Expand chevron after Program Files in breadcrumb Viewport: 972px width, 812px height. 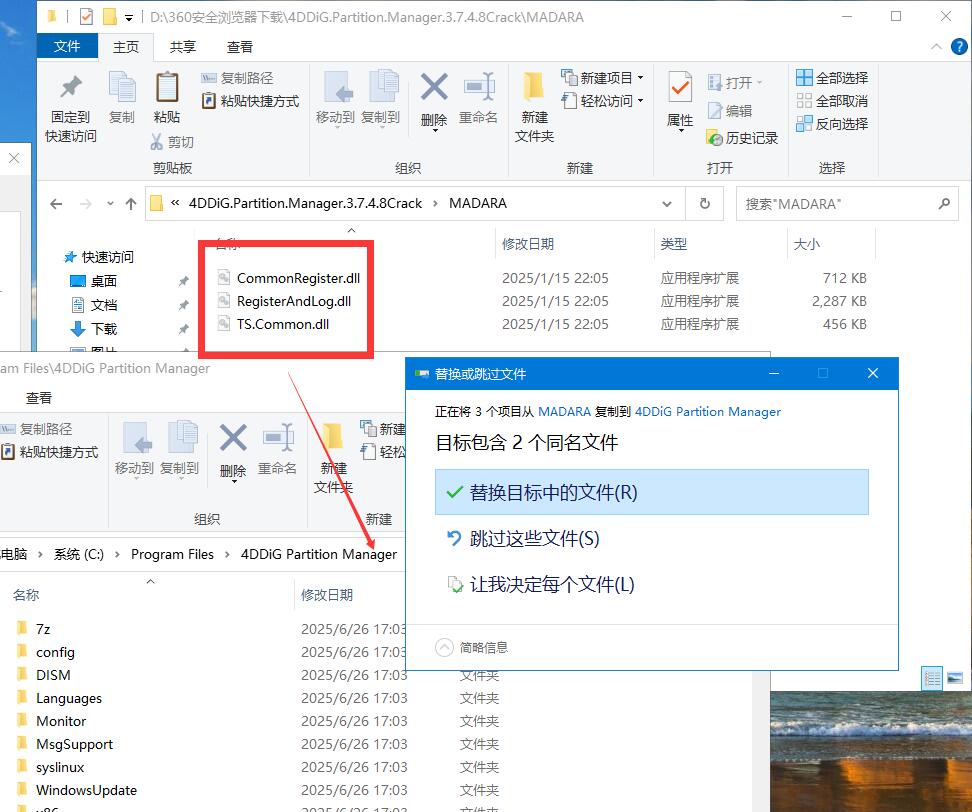pos(227,554)
